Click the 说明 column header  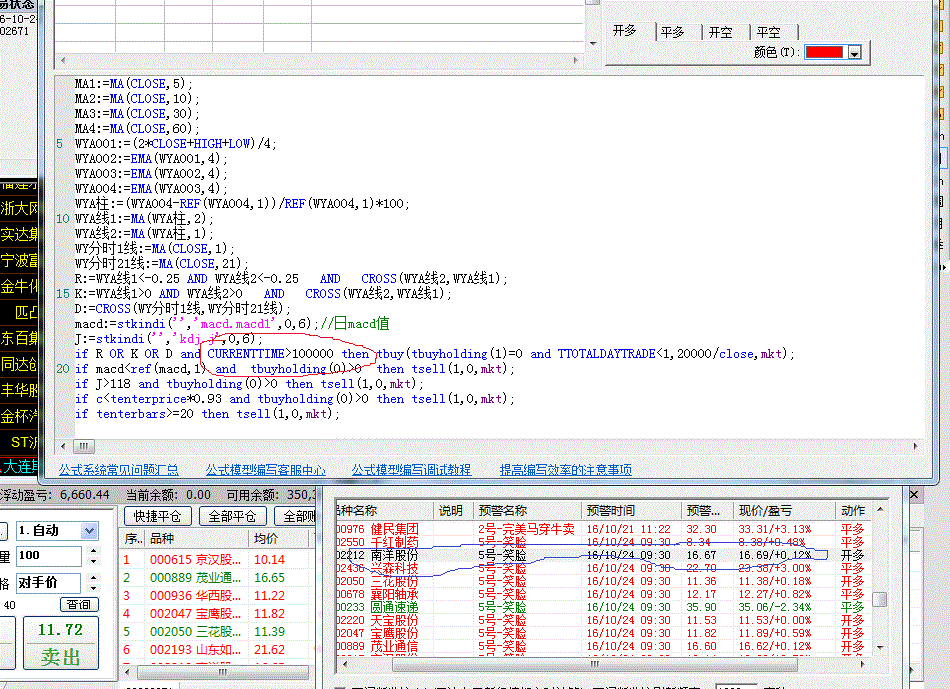click(453, 511)
